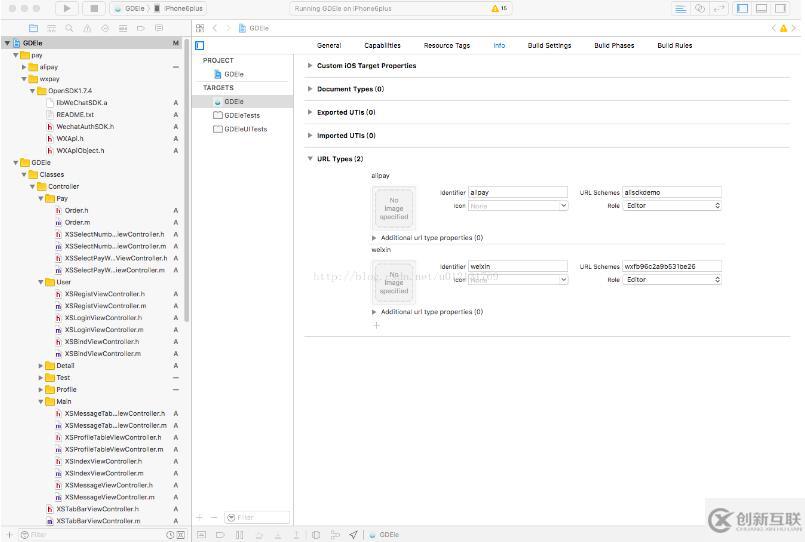The width and height of the screenshot is (805, 542).
Task: Switch to the Build Settings tab
Action: (549, 46)
